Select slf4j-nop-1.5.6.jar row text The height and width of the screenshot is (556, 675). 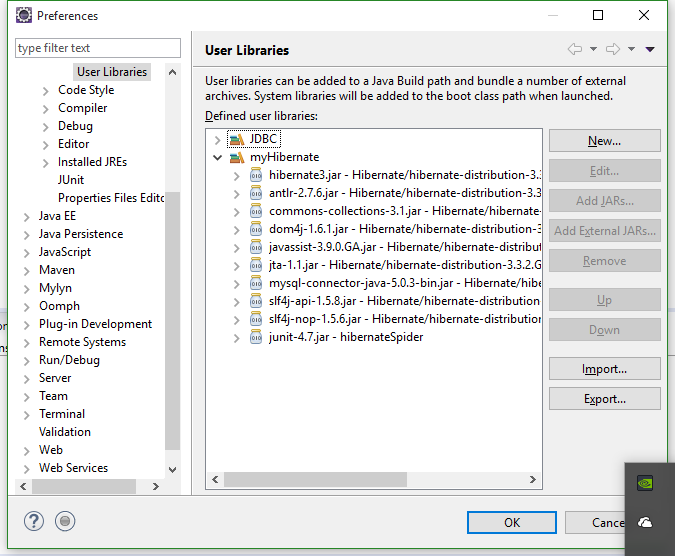405,319
